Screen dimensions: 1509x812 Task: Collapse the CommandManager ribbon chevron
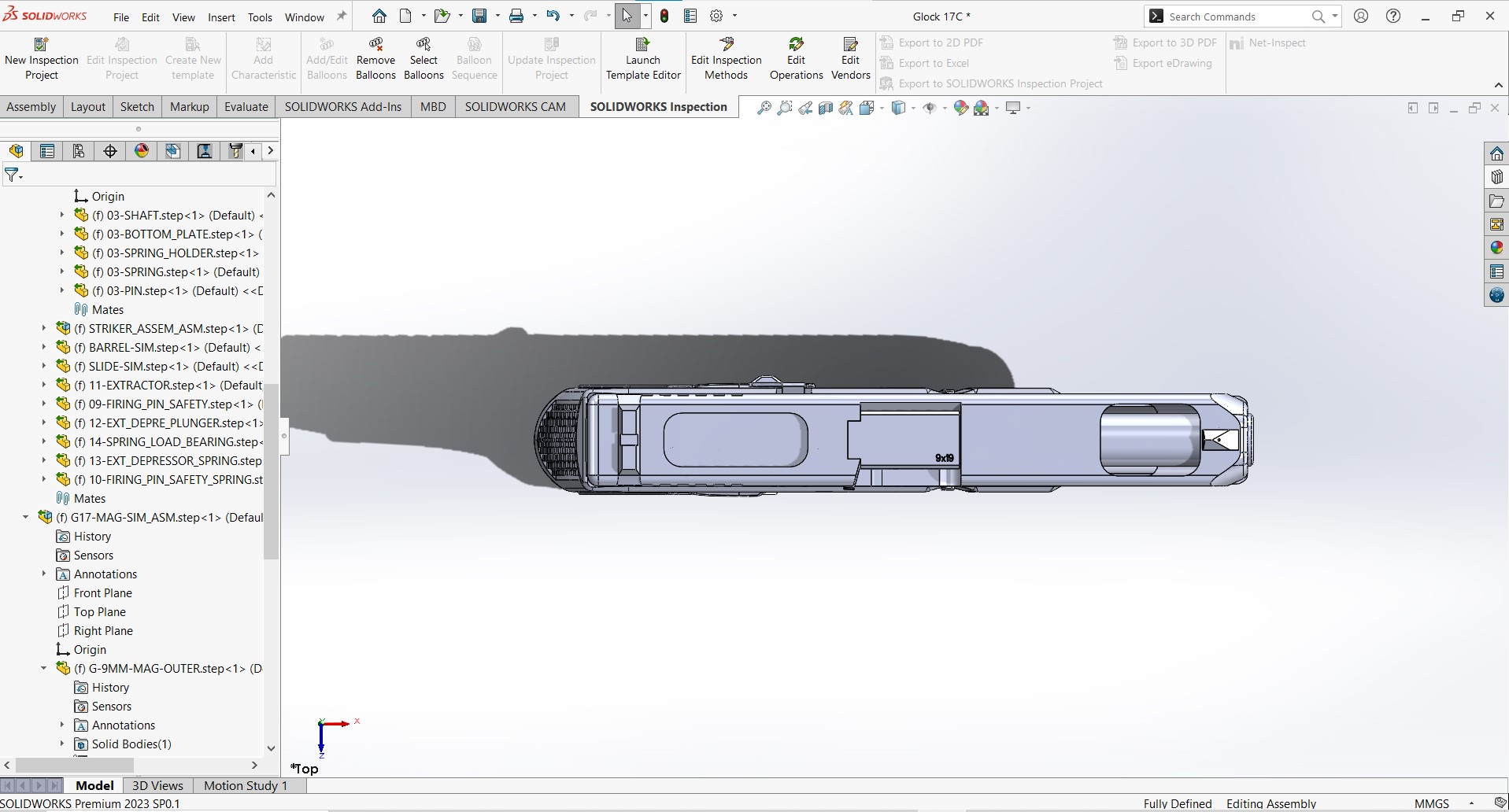point(1498,85)
